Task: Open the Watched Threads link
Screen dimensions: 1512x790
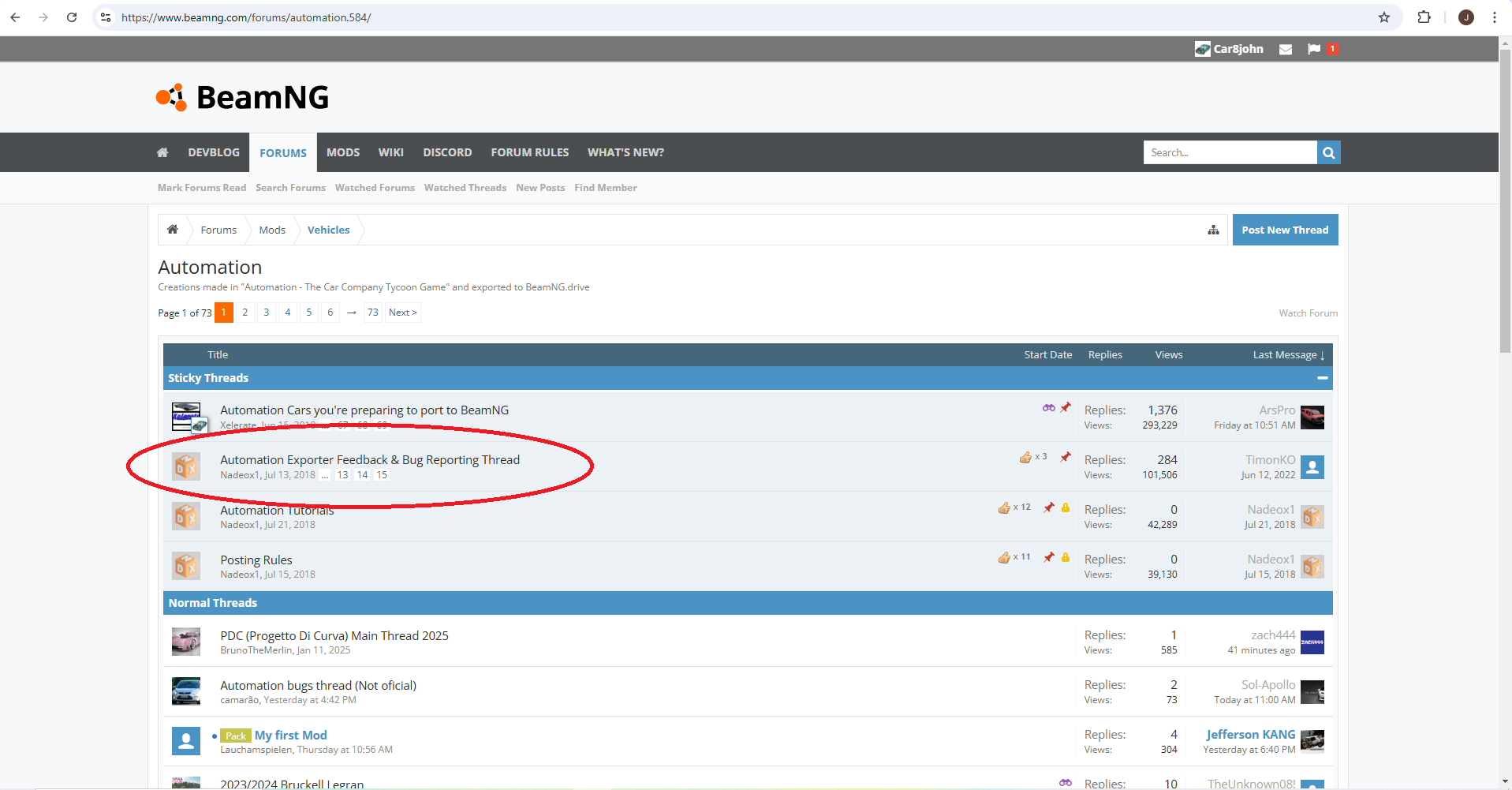Action: click(x=465, y=188)
